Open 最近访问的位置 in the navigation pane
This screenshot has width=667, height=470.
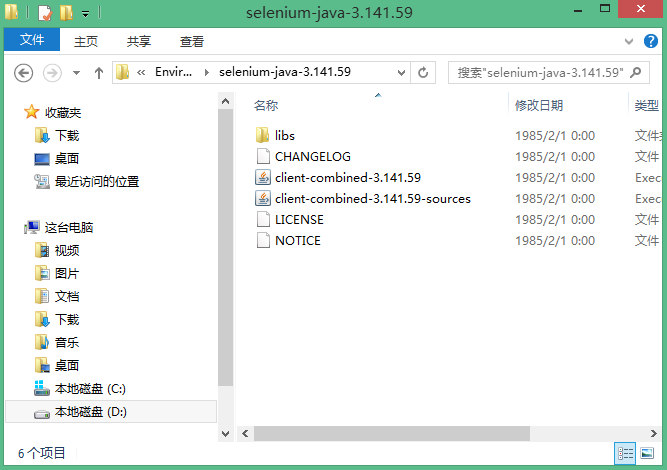tap(97, 181)
